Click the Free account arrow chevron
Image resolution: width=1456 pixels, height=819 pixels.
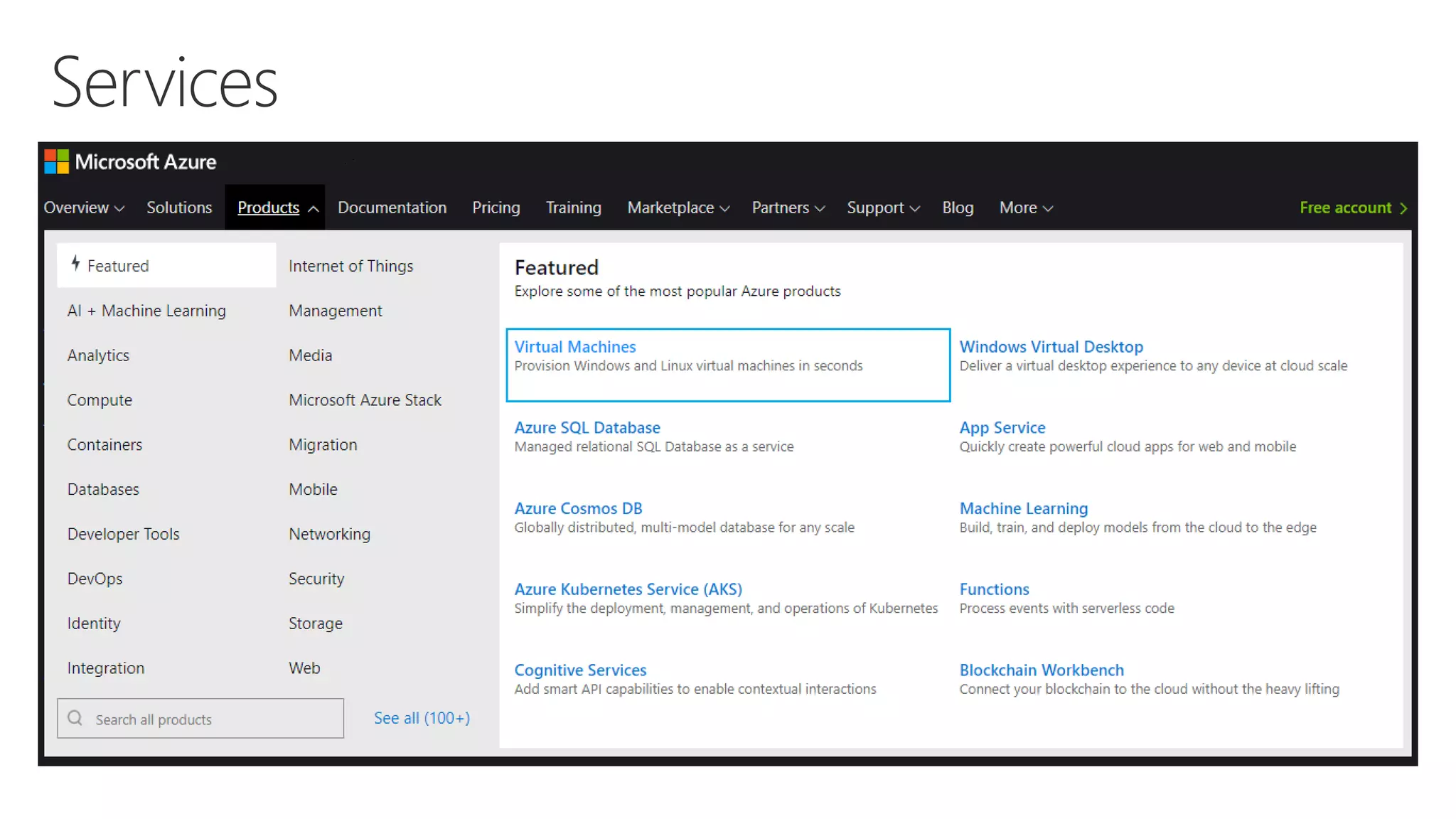click(1403, 208)
